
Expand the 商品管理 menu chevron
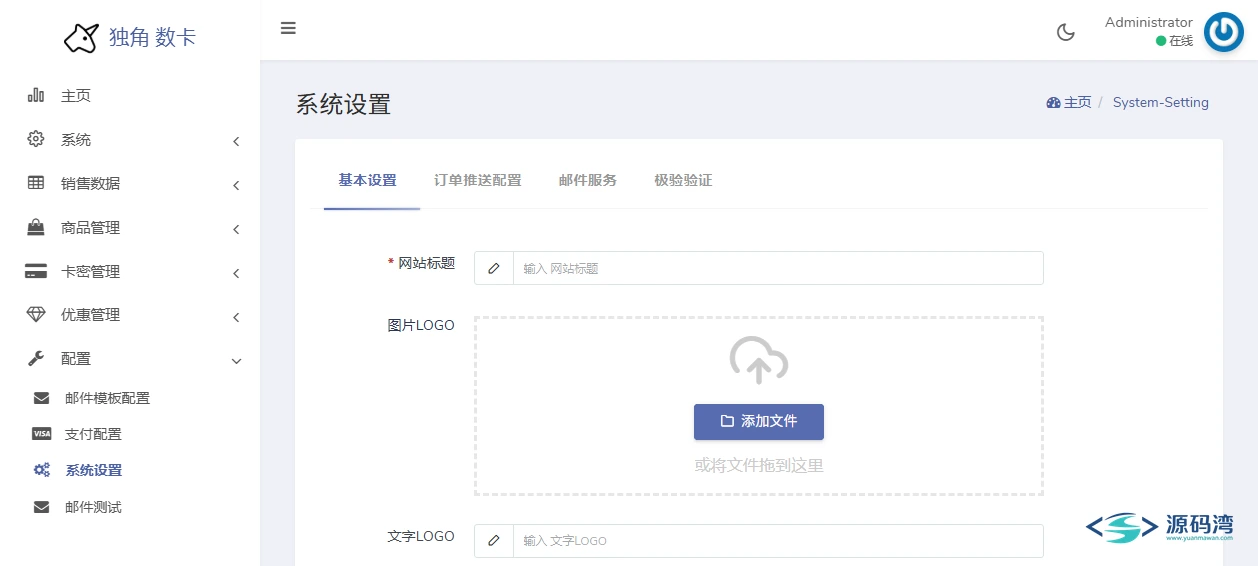tap(236, 229)
